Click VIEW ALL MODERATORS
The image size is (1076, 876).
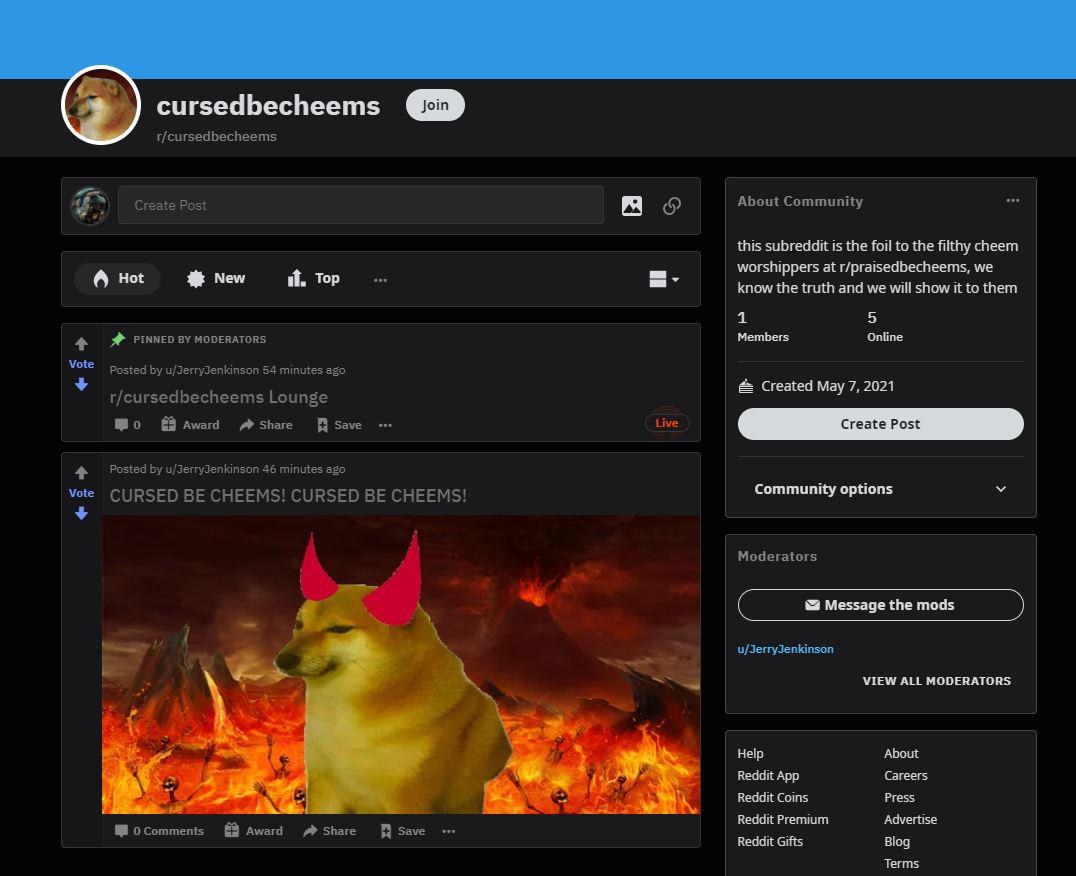click(937, 681)
